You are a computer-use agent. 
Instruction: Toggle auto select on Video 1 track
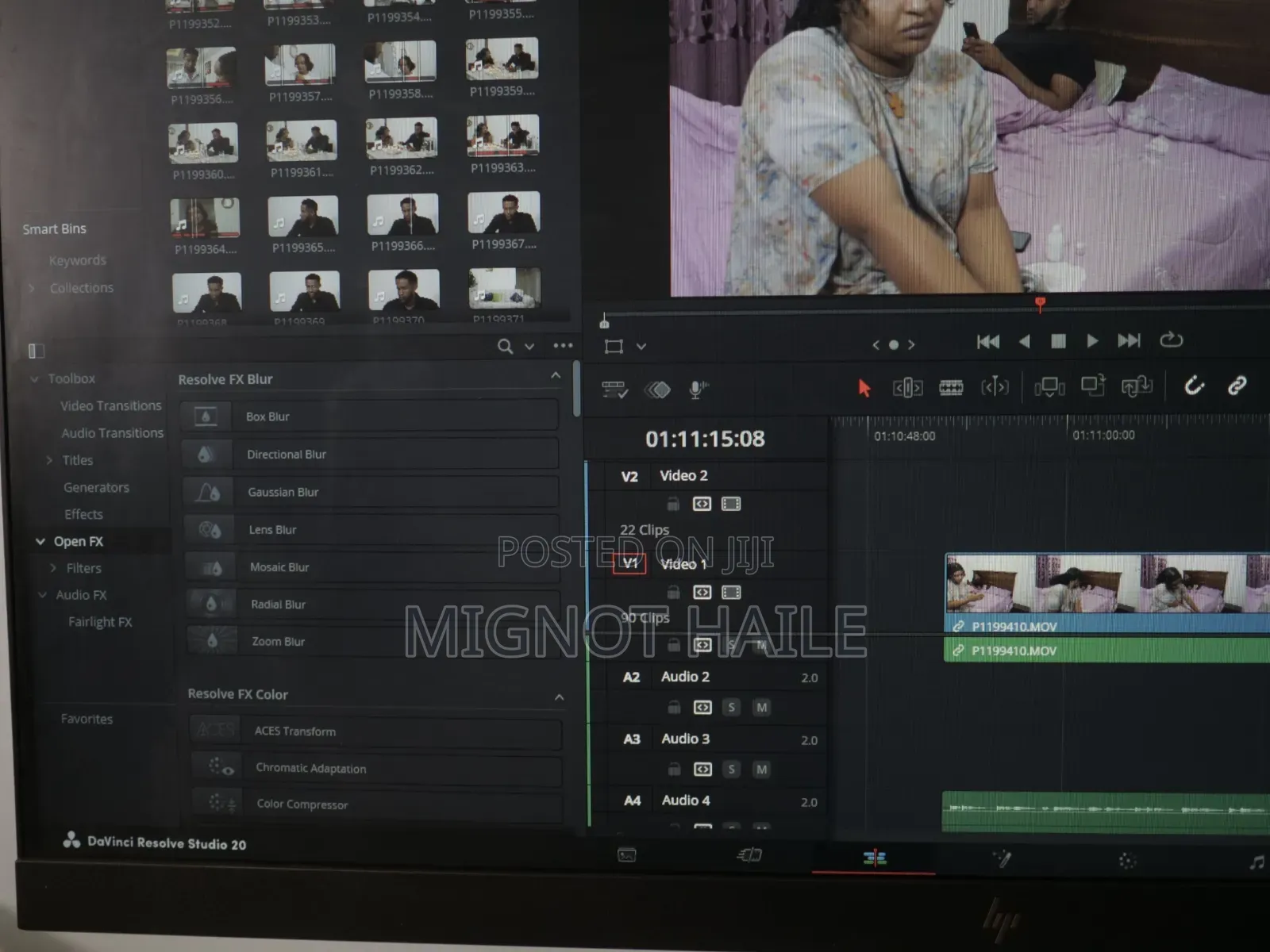pos(702,592)
